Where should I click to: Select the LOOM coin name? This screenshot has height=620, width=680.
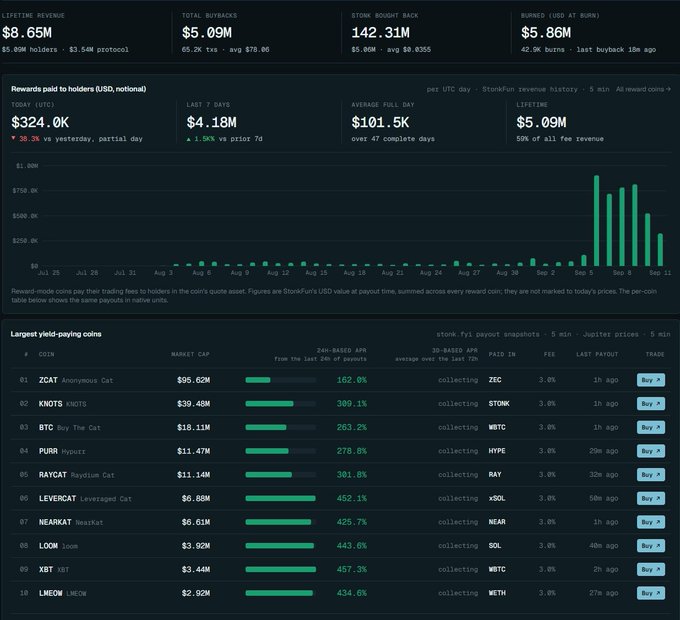(x=48, y=546)
